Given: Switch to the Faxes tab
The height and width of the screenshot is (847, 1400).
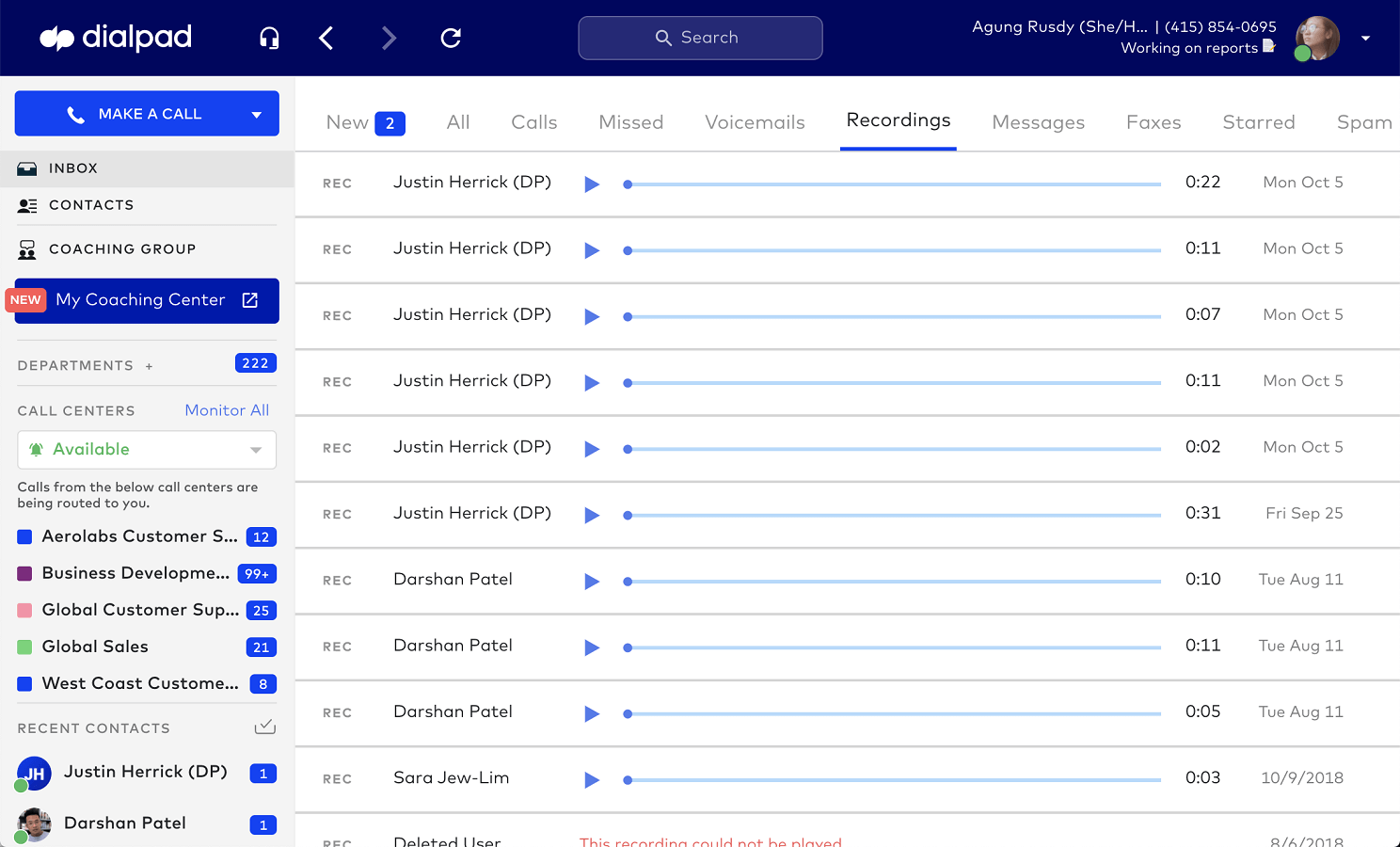Looking at the screenshot, I should pos(1153,122).
